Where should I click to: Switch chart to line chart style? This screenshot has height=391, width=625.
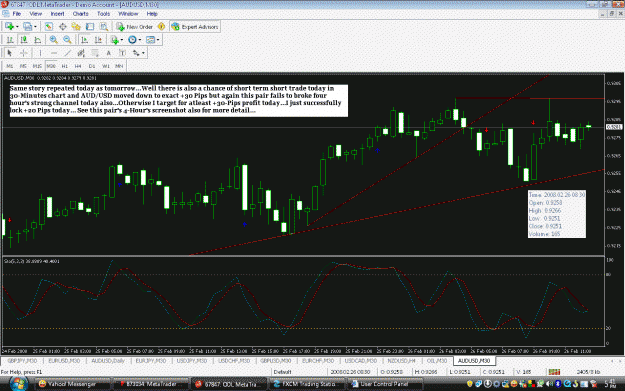37,40
